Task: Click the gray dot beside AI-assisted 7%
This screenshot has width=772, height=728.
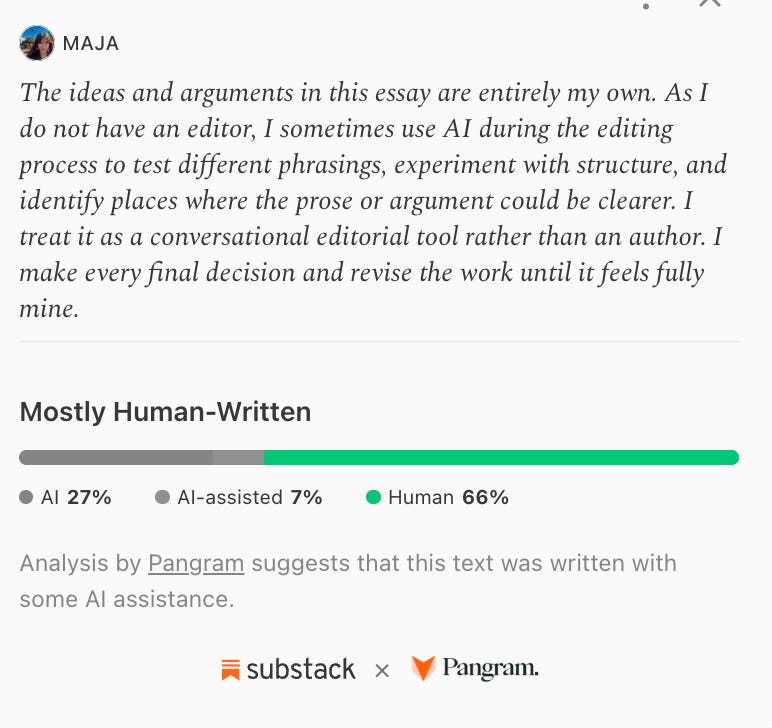Action: tap(162, 497)
